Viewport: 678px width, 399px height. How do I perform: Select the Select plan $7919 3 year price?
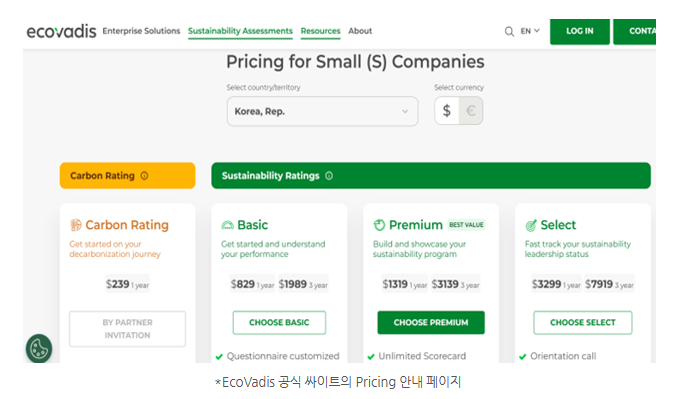tap(609, 284)
